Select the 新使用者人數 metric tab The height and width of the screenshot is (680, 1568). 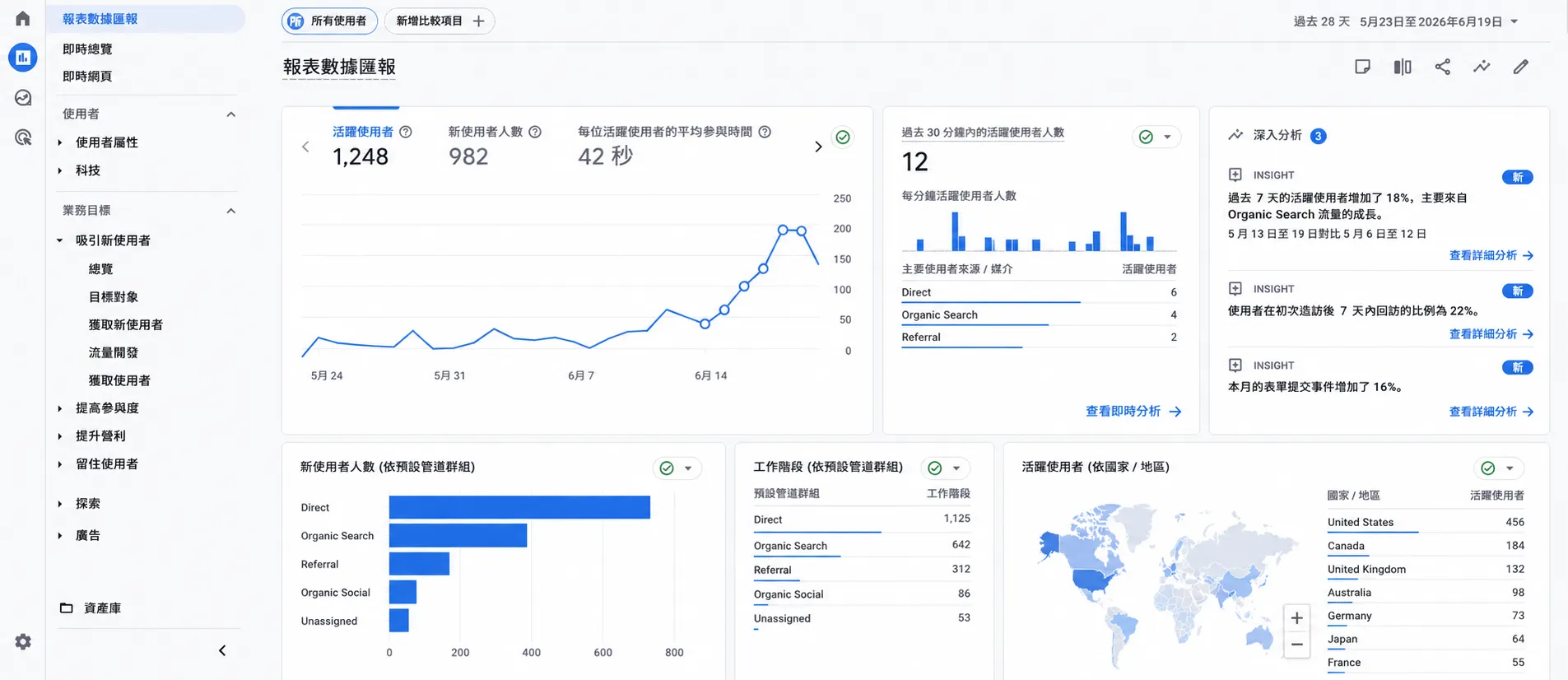486,132
